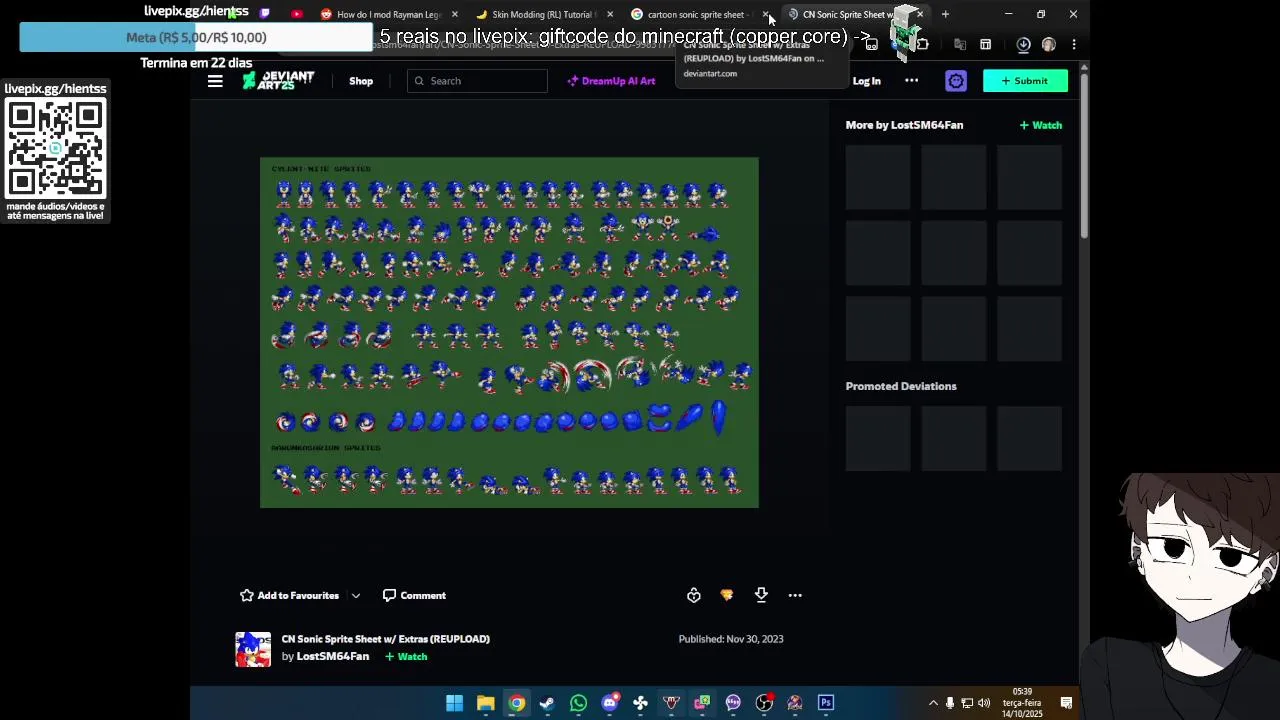Click the Published: Nov 30, 2023 date

[731, 639]
